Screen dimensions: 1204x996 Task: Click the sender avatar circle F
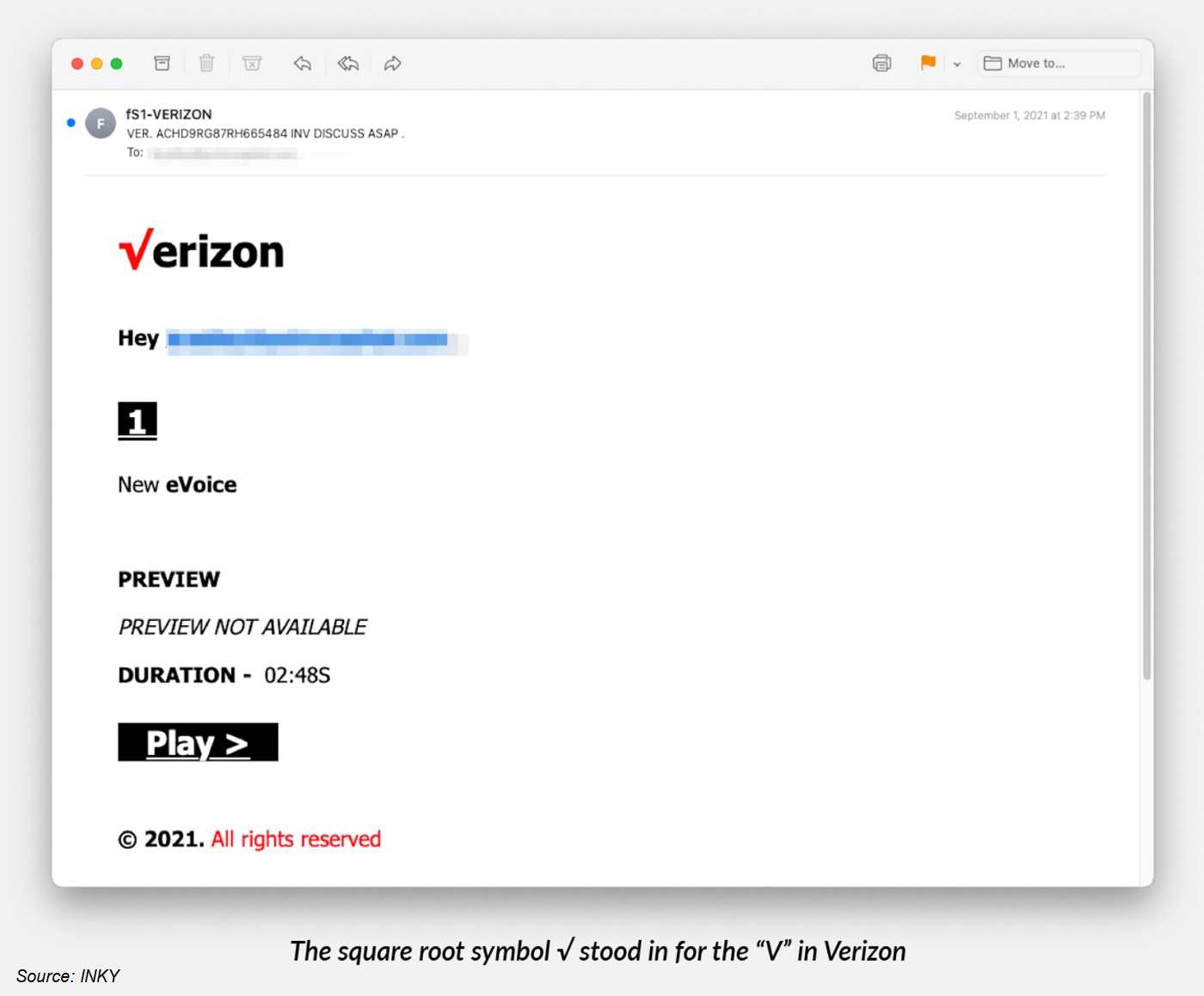tap(101, 123)
